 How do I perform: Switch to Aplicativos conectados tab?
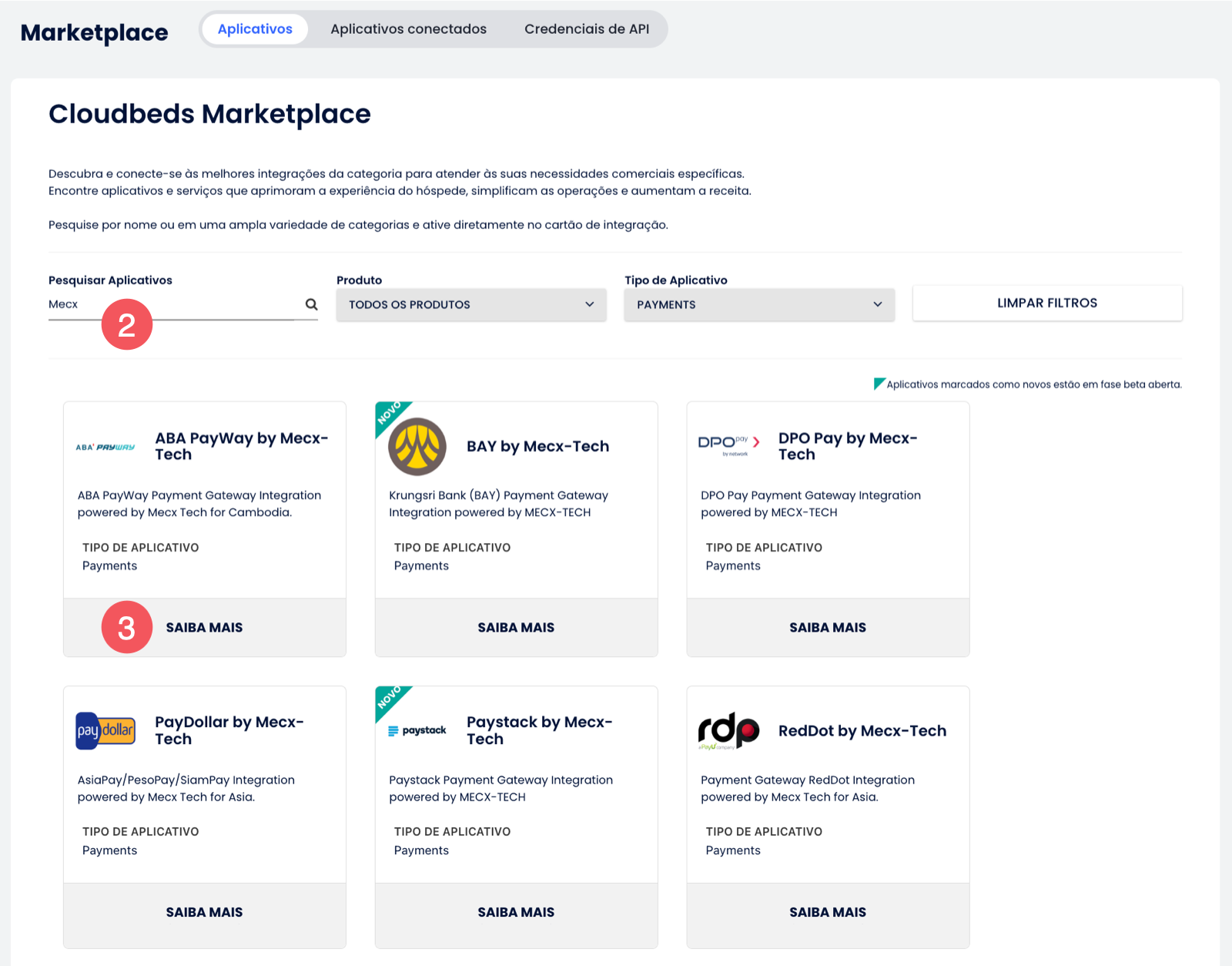pyautogui.click(x=408, y=29)
